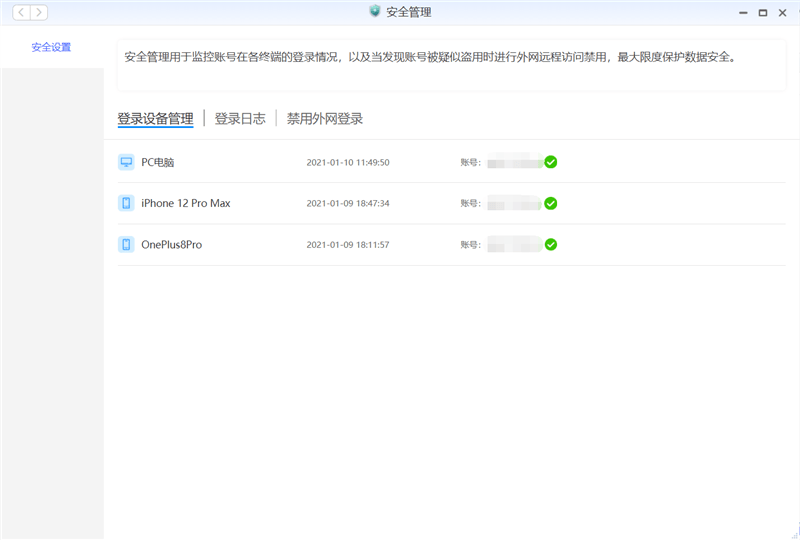Click the PC电脑 monitor icon
The width and height of the screenshot is (800, 540).
pos(126,162)
